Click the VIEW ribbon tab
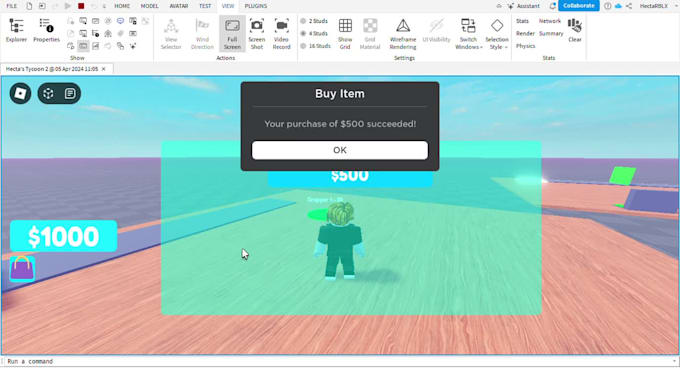The height and width of the screenshot is (383, 680). pyautogui.click(x=228, y=6)
